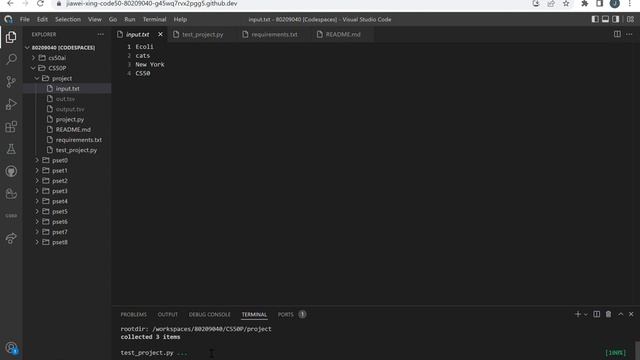Open the Run and Debug view
This screenshot has width=640, height=360.
click(x=11, y=104)
